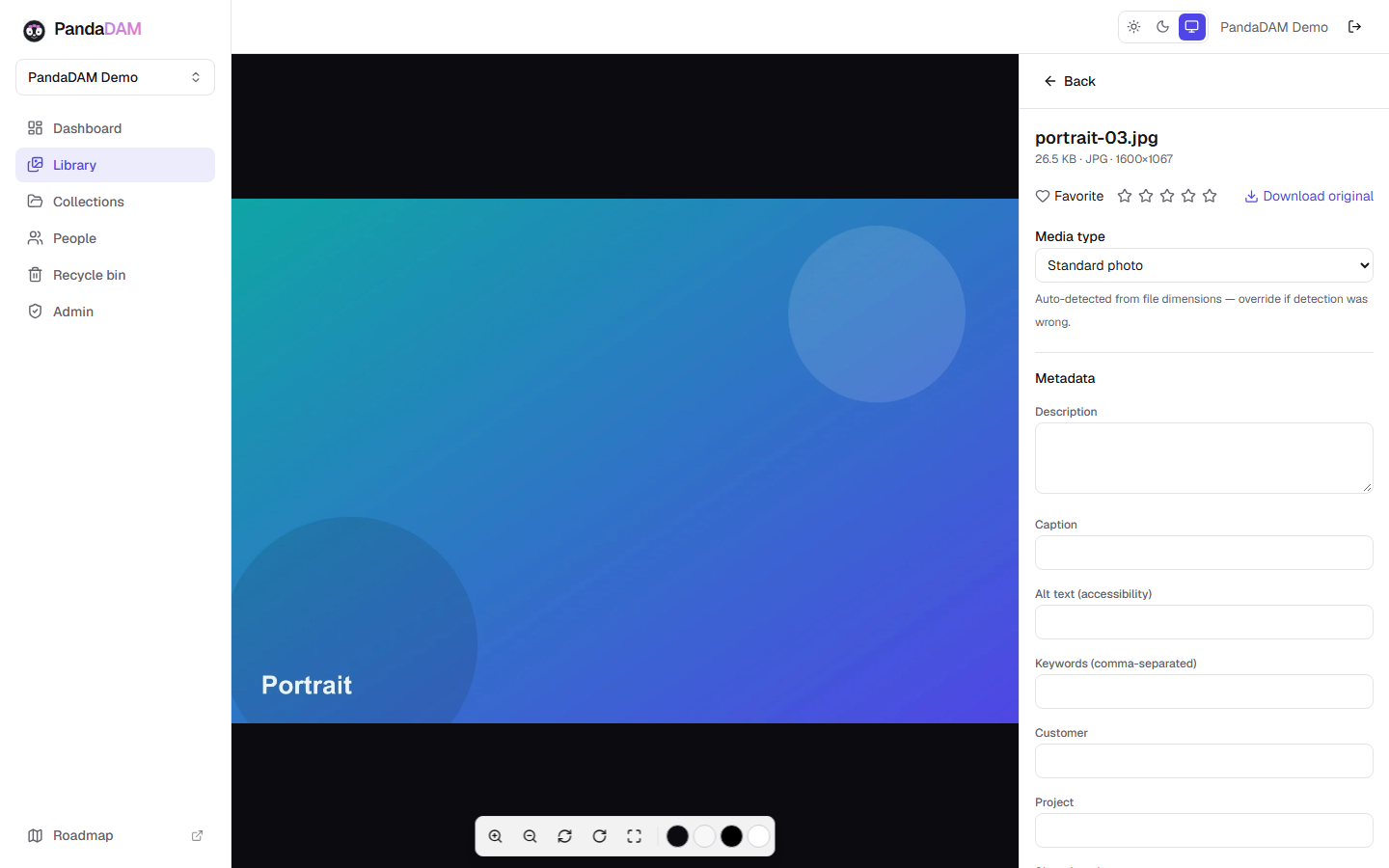Click the portrait image preview

pos(625,461)
